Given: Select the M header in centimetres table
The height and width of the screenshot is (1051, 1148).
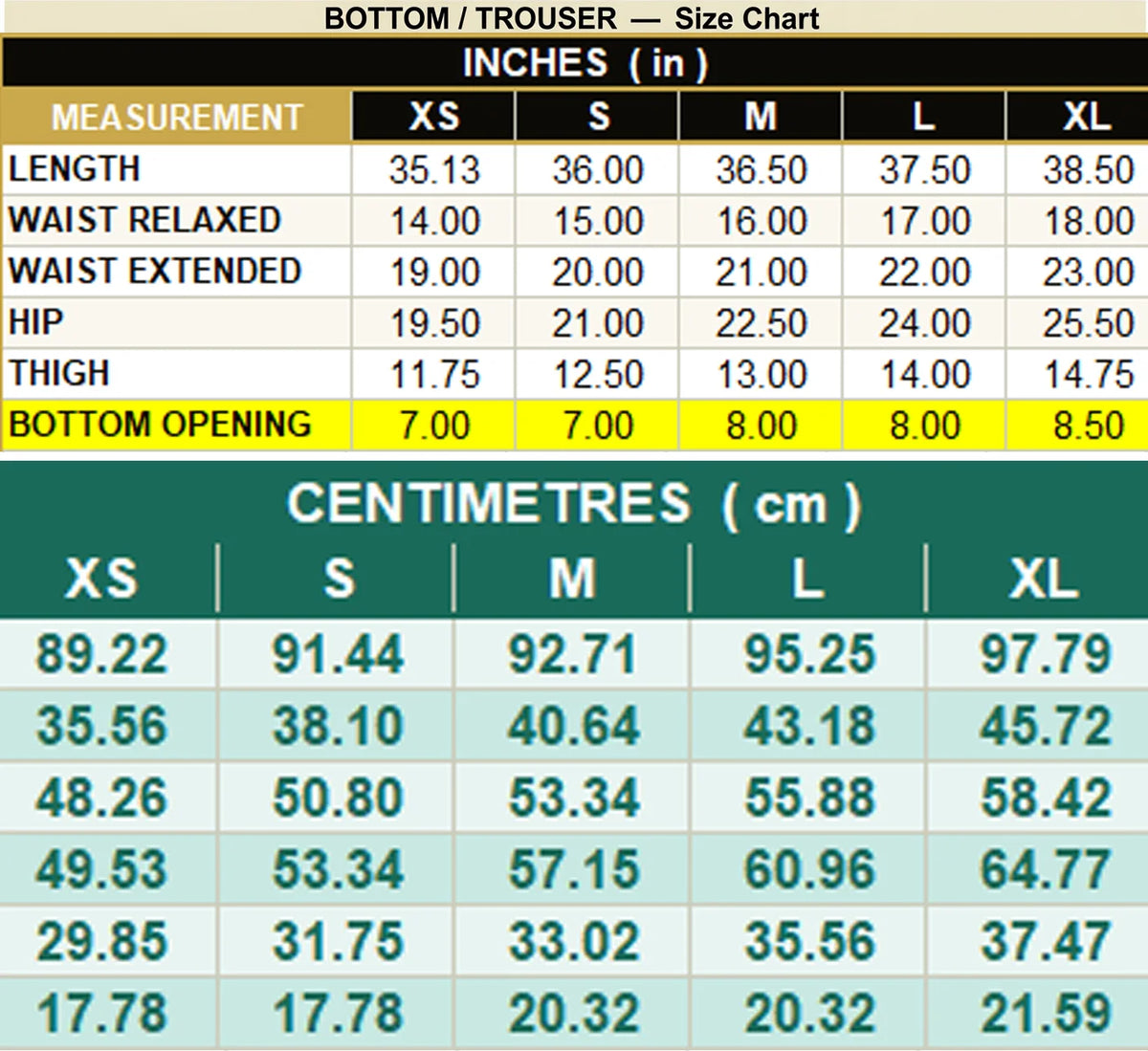Looking at the screenshot, I should click(572, 579).
